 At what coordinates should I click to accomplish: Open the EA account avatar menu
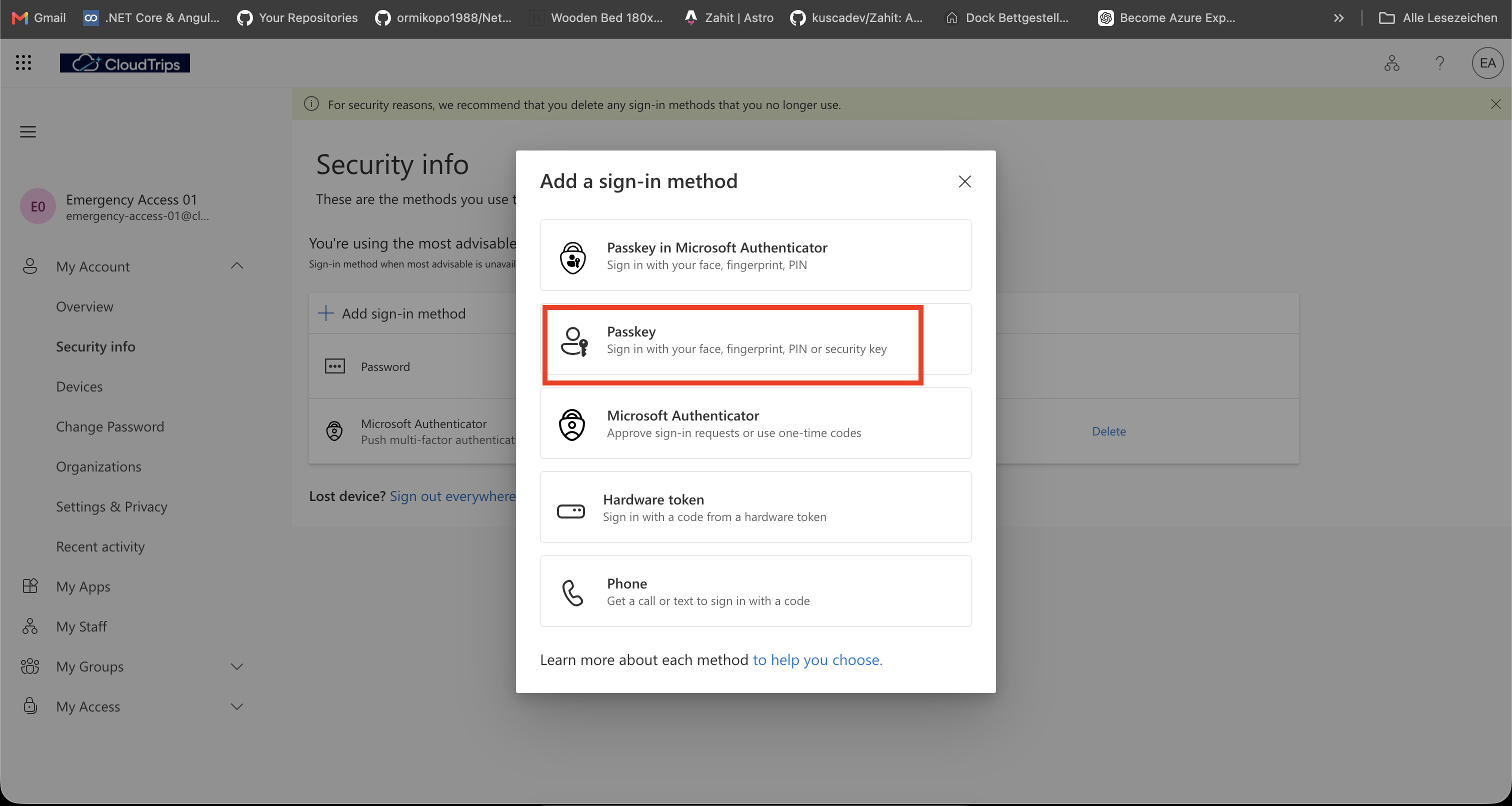[x=1487, y=63]
